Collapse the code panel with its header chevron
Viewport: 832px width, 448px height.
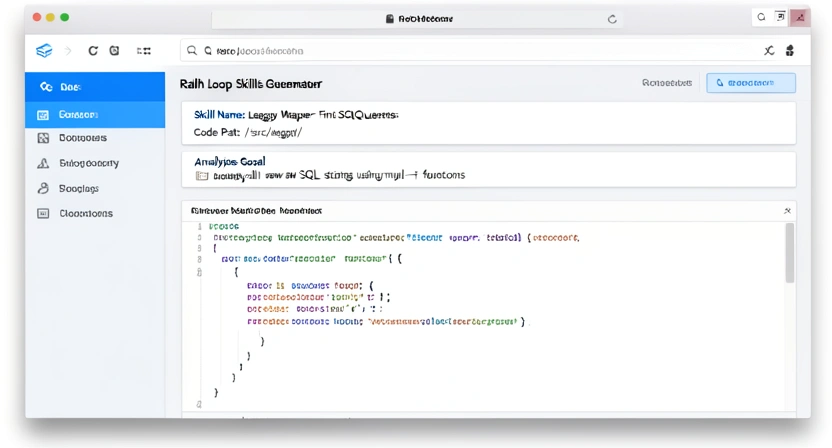[x=787, y=211]
